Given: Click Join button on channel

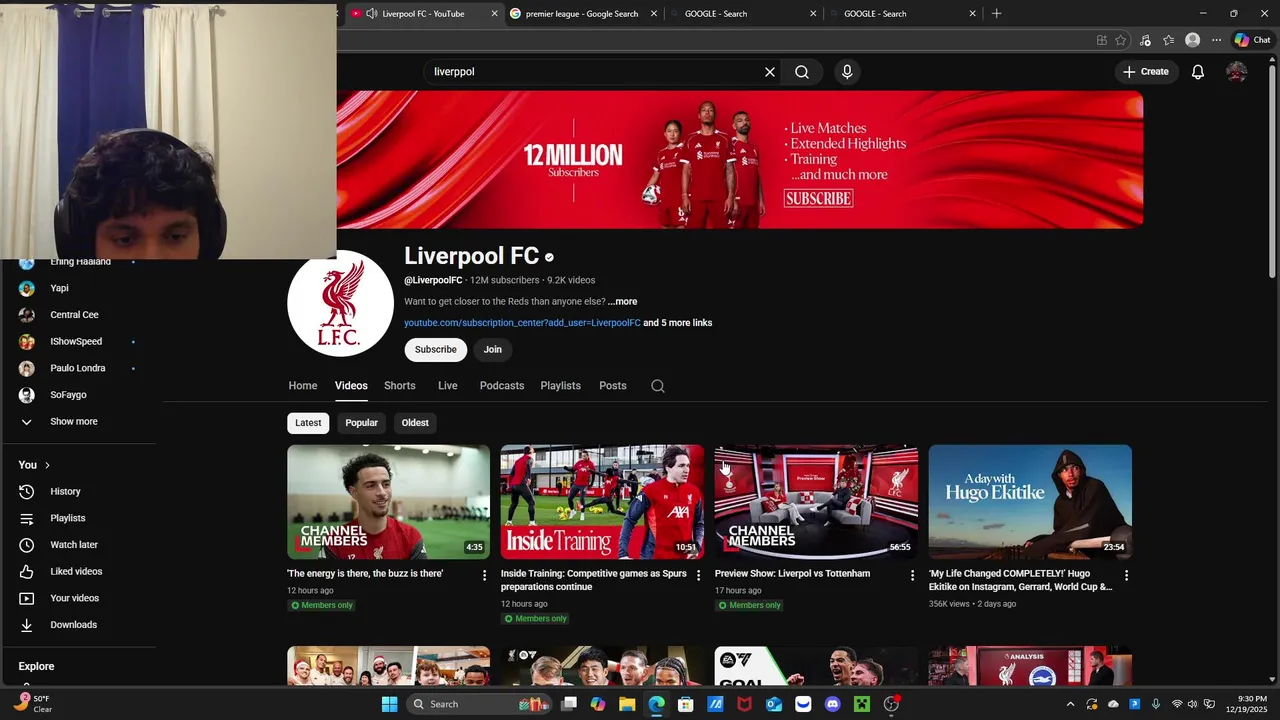Looking at the screenshot, I should (493, 349).
